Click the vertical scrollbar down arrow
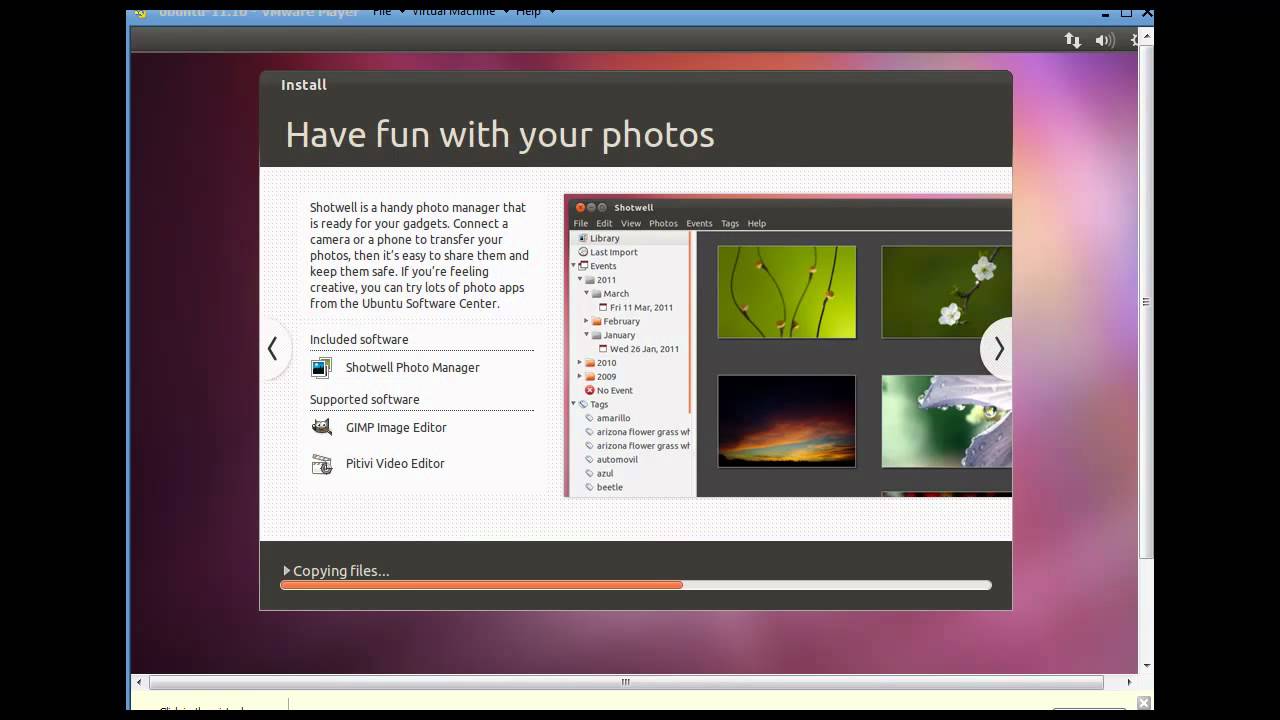 (x=1146, y=665)
